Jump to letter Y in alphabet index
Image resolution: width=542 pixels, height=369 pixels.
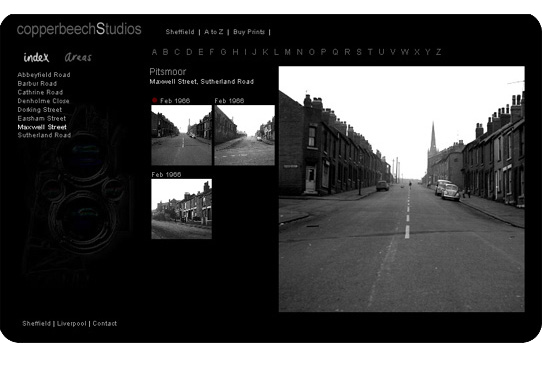[428, 52]
